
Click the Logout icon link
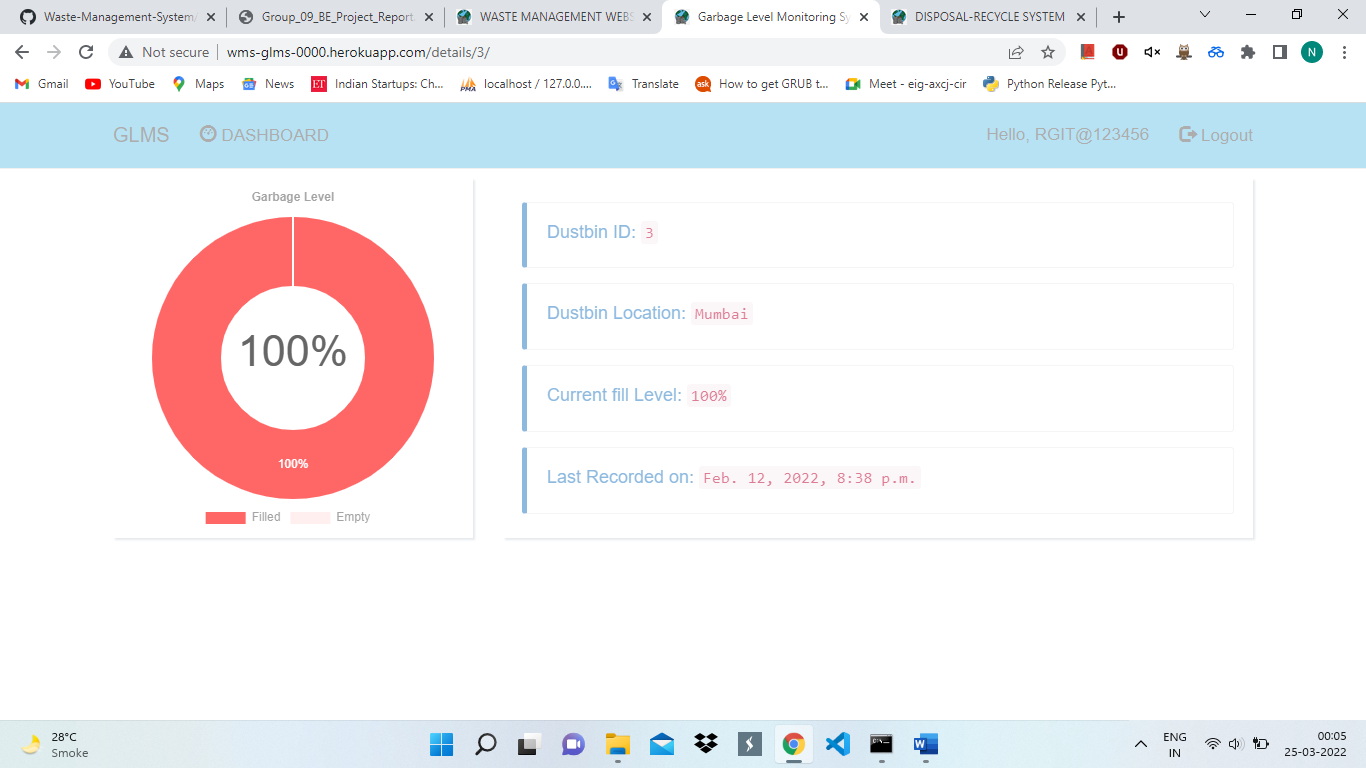(1216, 135)
